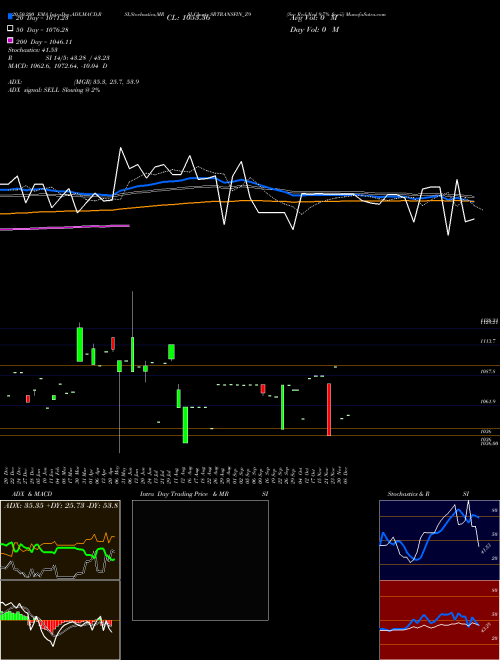
Task: Click the 'Stochastics & R' panel title
Action: pos(408,494)
